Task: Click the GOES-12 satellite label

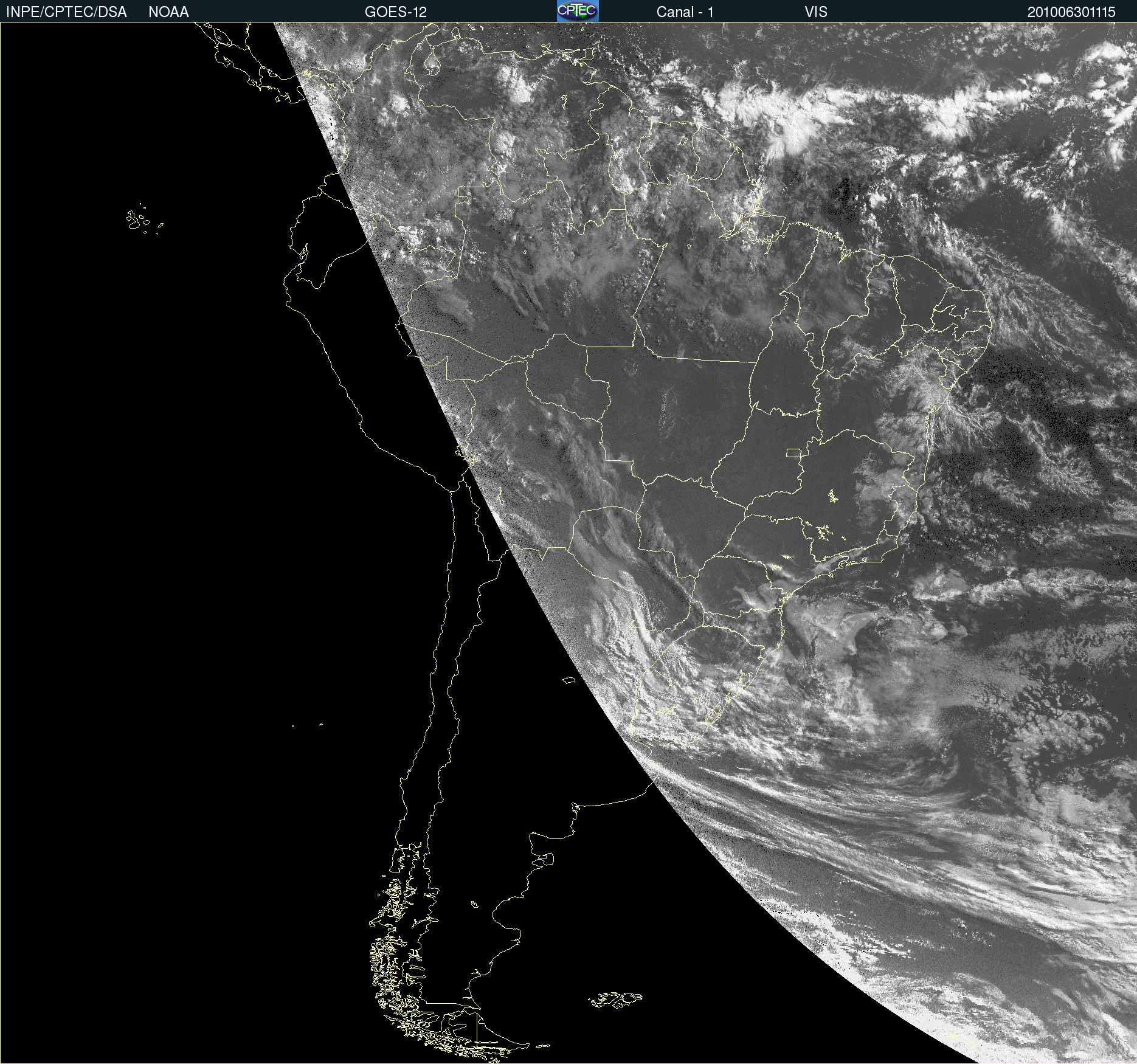Action: click(396, 12)
